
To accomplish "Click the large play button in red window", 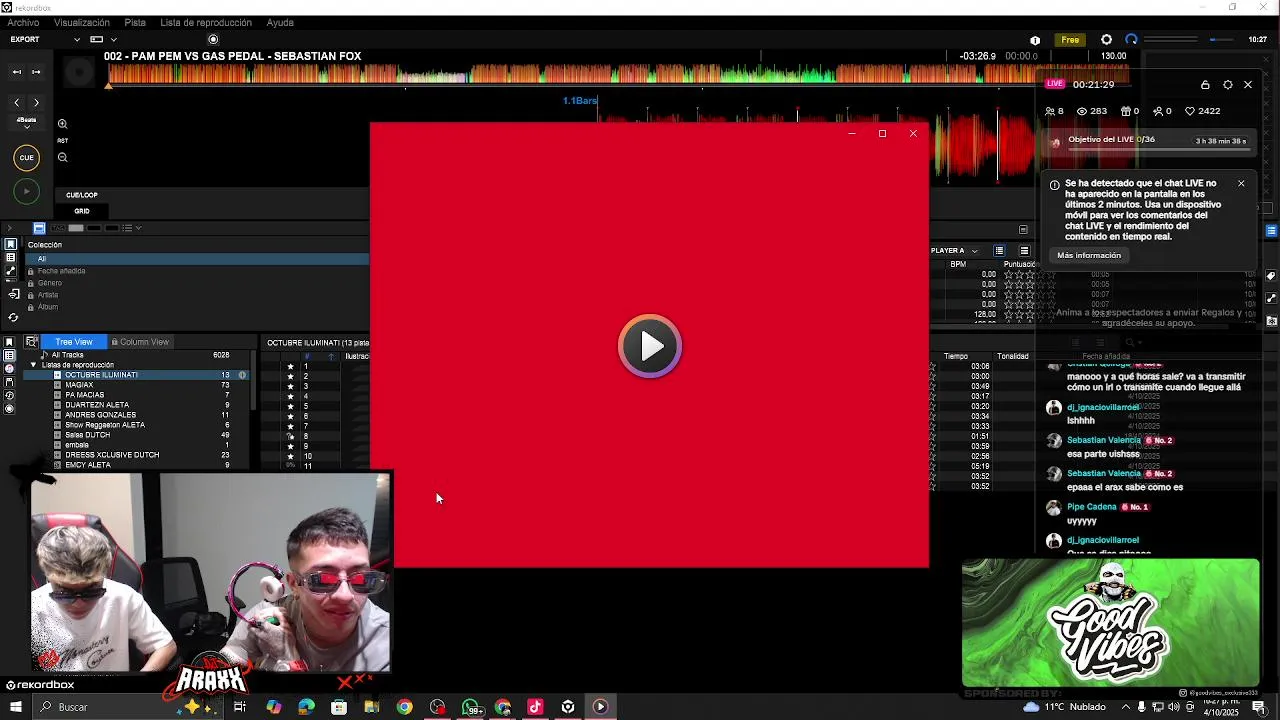I will coord(650,346).
